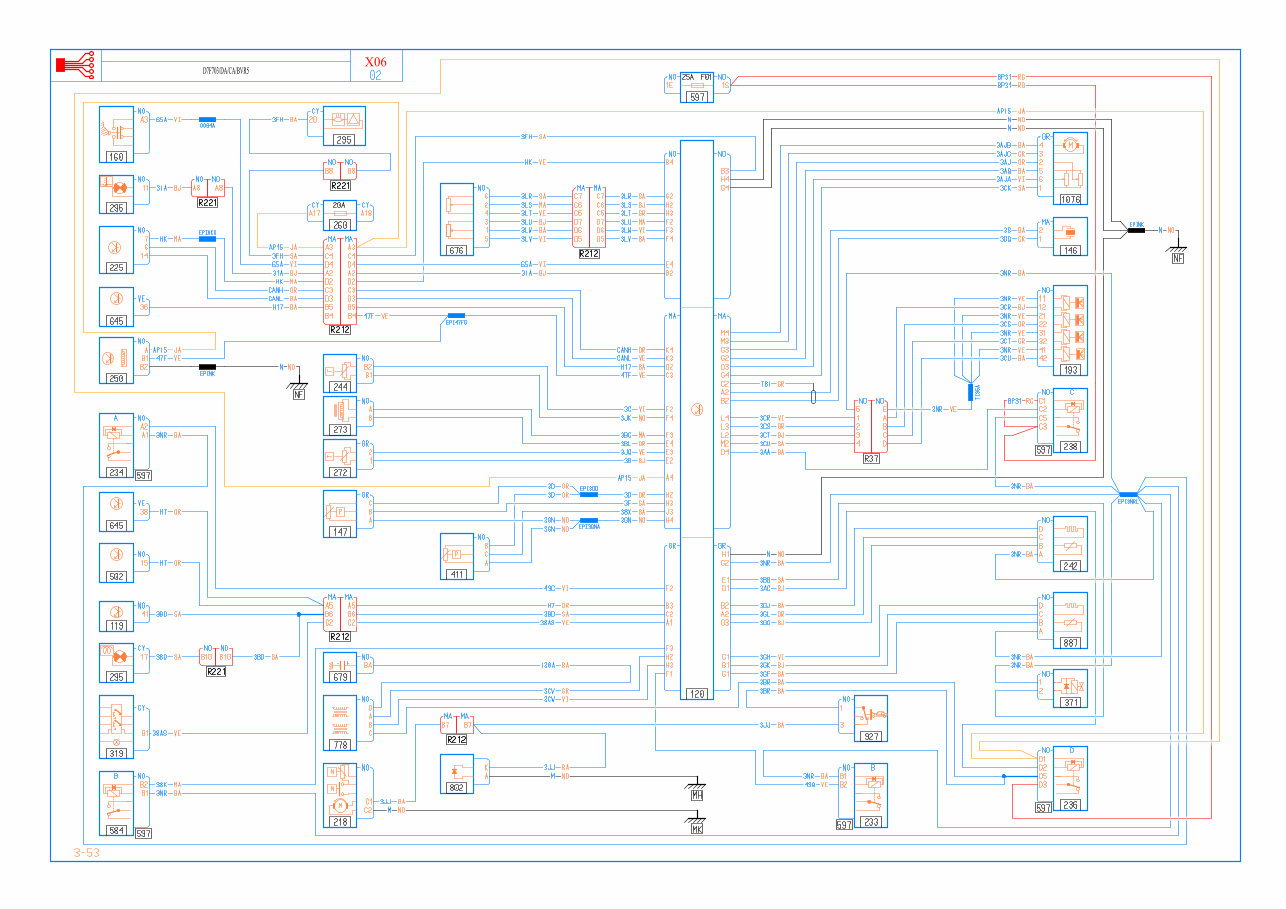The image size is (1286, 909).
Task: Click relay C component labeled 238
Action: pos(1071,422)
